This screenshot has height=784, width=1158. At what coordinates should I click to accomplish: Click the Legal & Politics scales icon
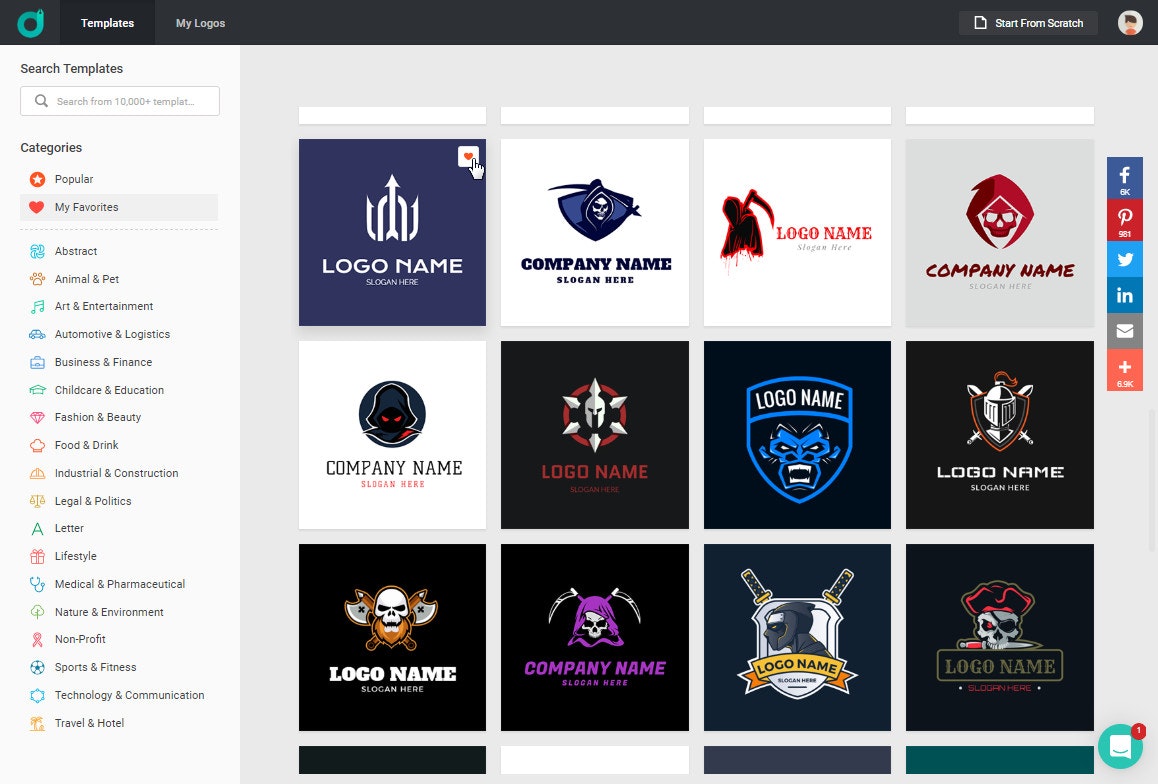(37, 501)
